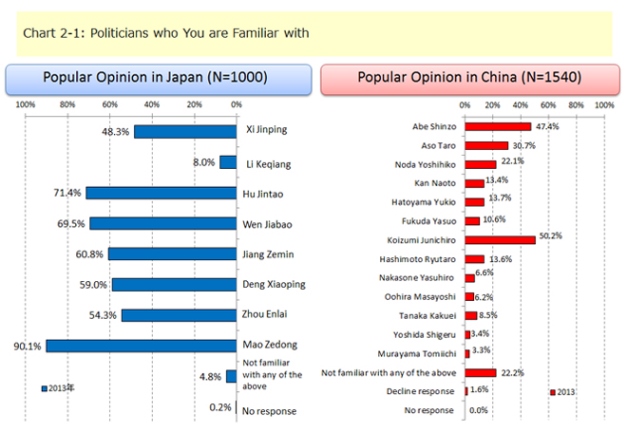
Task: Click the Zhou Enlai 54.3% bar
Action: (x=179, y=315)
